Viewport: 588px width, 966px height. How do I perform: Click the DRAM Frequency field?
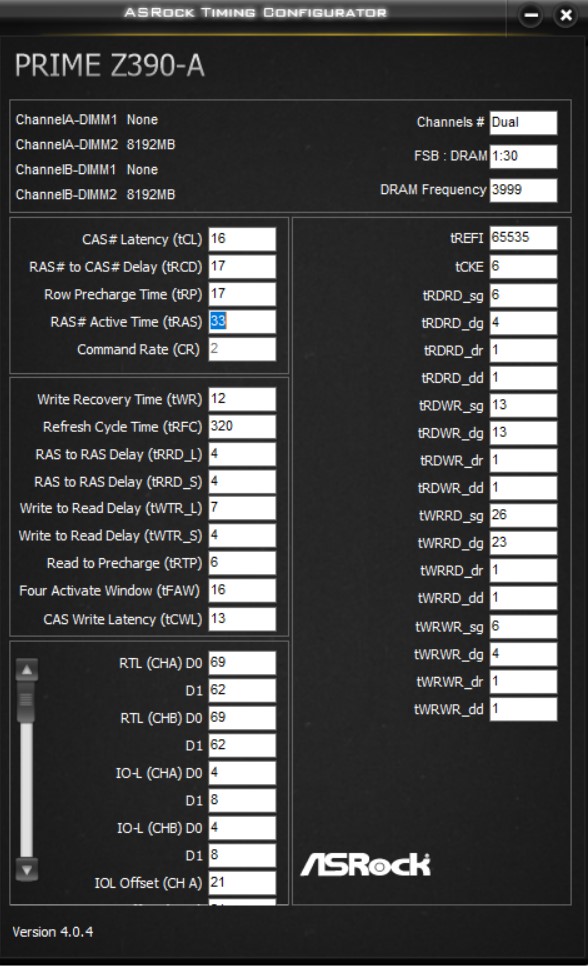(x=523, y=190)
